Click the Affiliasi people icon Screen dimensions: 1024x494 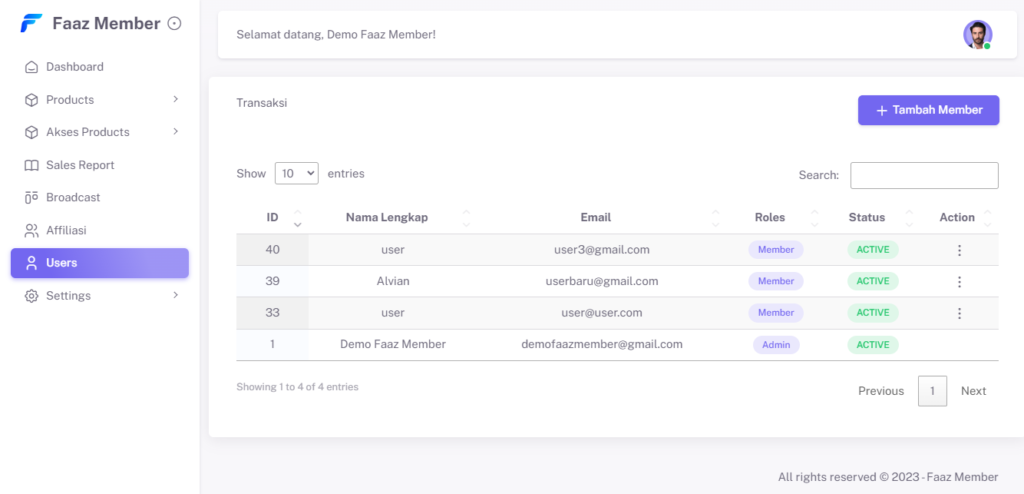(x=31, y=230)
